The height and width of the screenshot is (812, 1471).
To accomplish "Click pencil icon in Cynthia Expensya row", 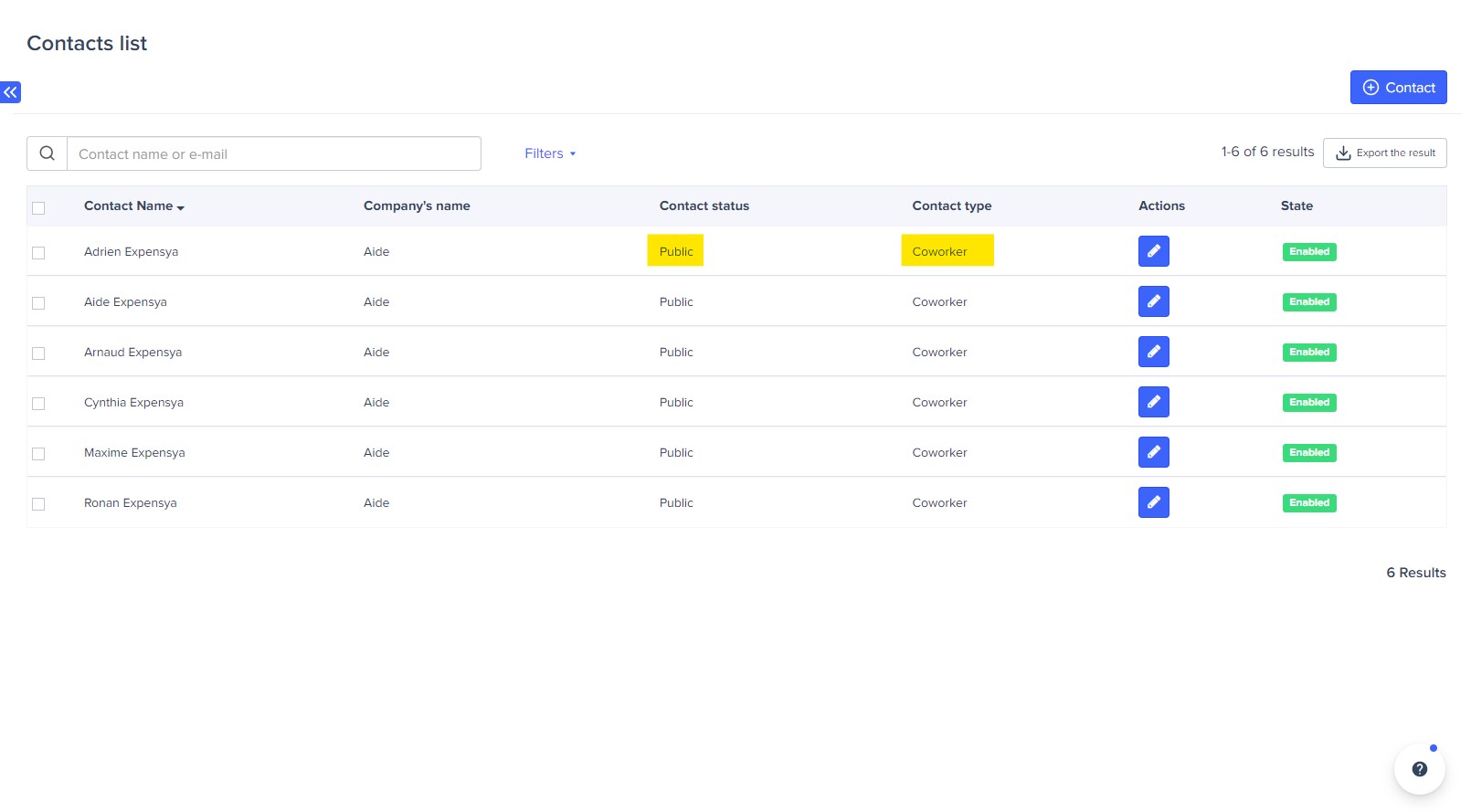I will [1153, 402].
